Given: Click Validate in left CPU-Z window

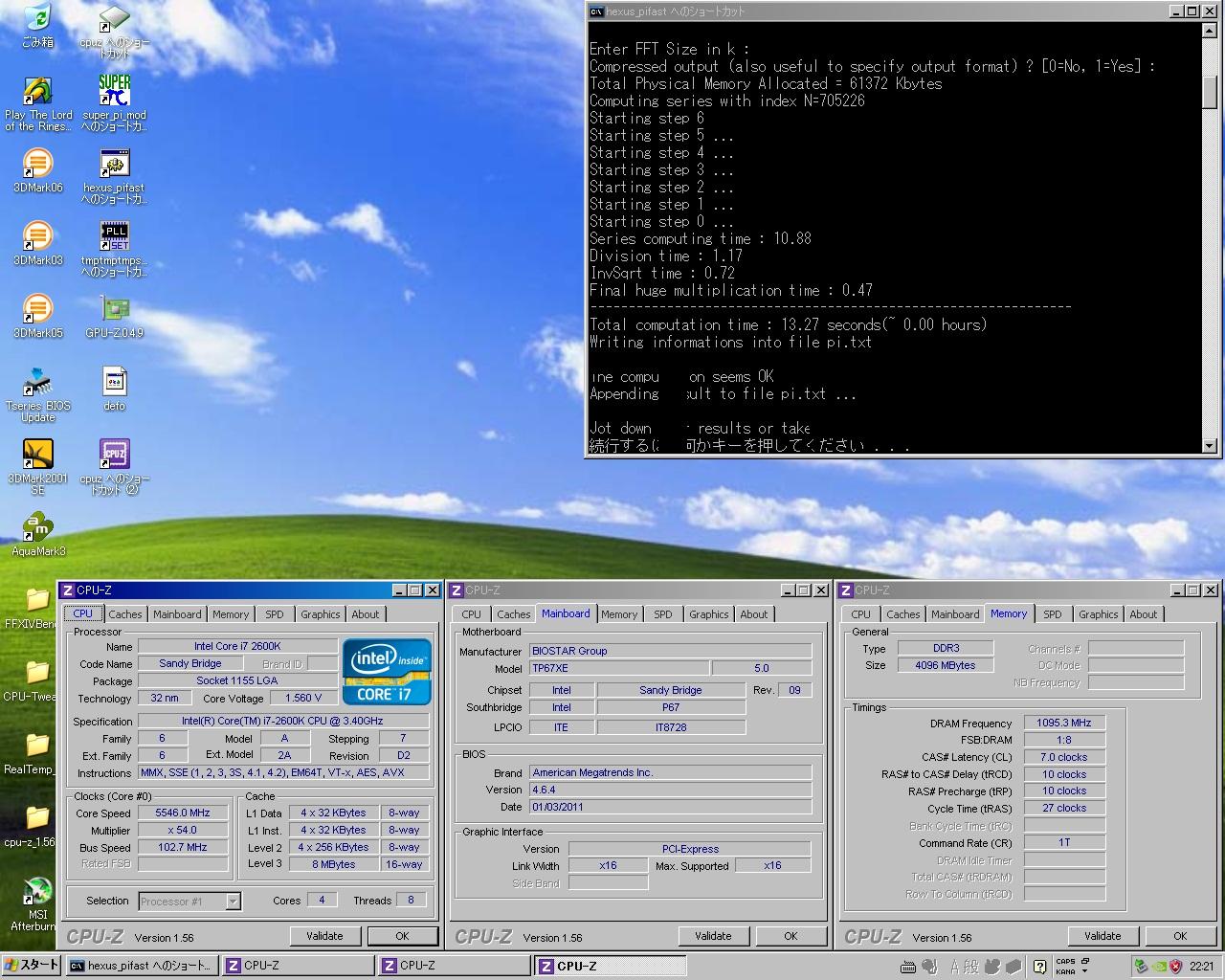Looking at the screenshot, I should pyautogui.click(x=324, y=936).
